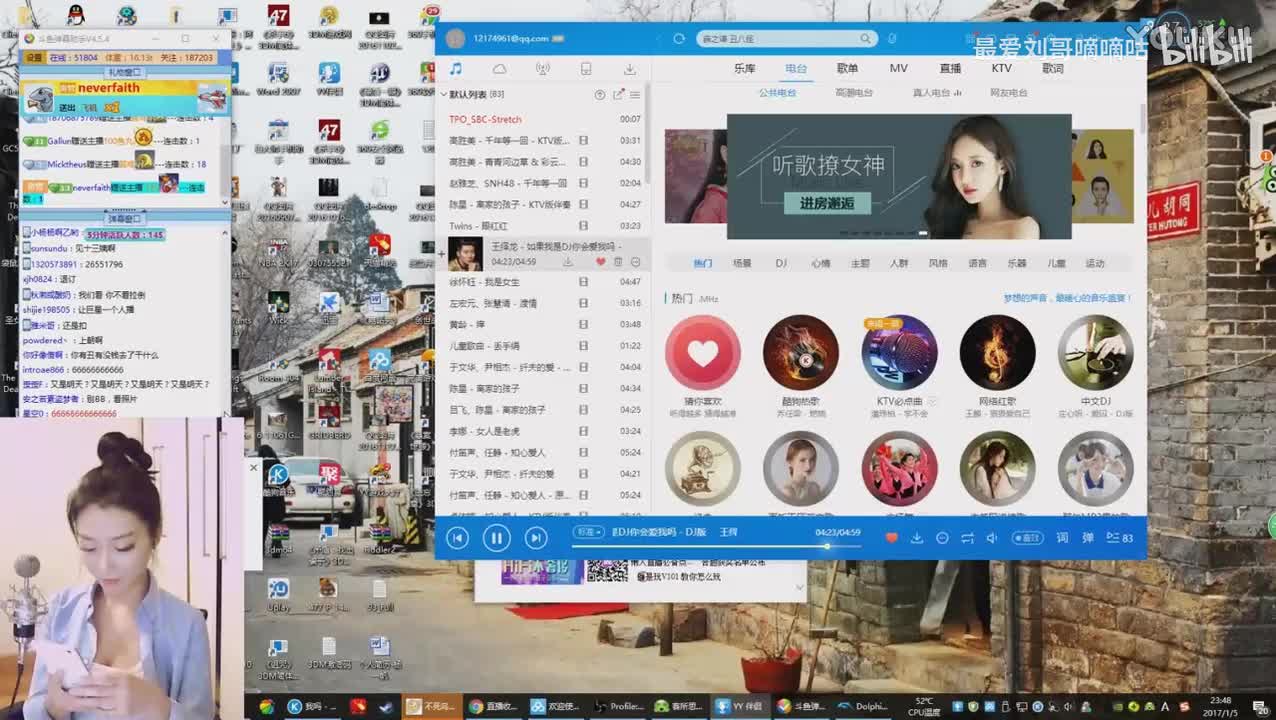Collapse the 默认列表 playlist
The height and width of the screenshot is (720, 1276).
point(444,95)
